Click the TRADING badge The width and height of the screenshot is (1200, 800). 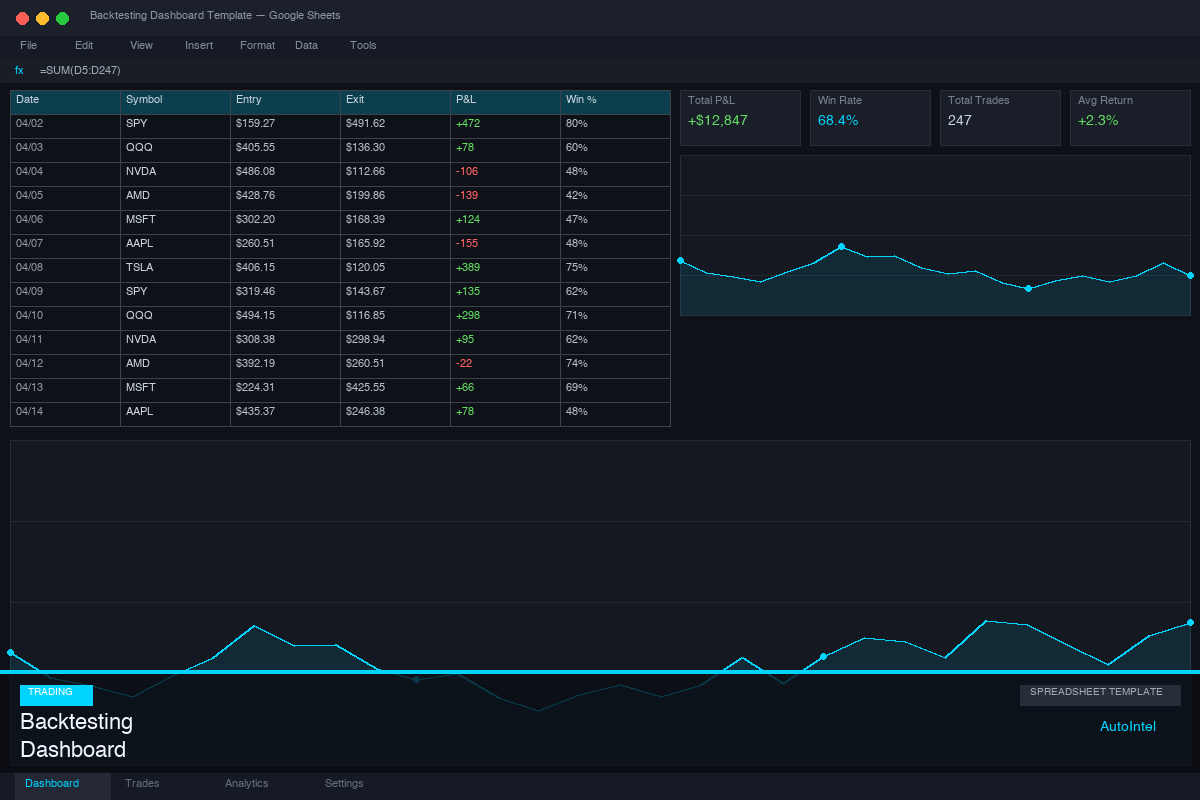[56, 694]
